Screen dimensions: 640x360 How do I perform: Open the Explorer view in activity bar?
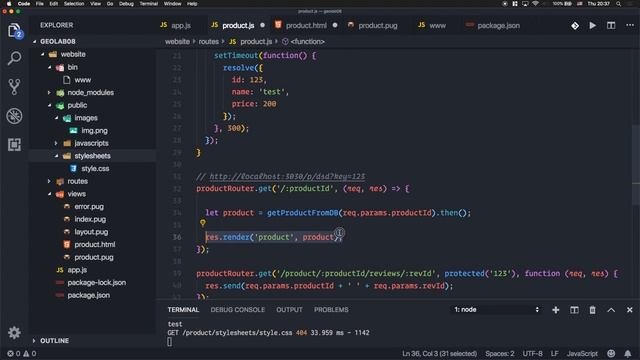pos(15,31)
